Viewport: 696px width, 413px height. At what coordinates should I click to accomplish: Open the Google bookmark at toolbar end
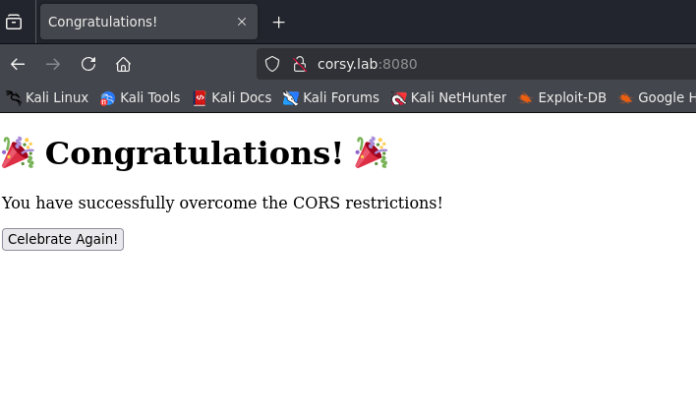pyautogui.click(x=657, y=97)
